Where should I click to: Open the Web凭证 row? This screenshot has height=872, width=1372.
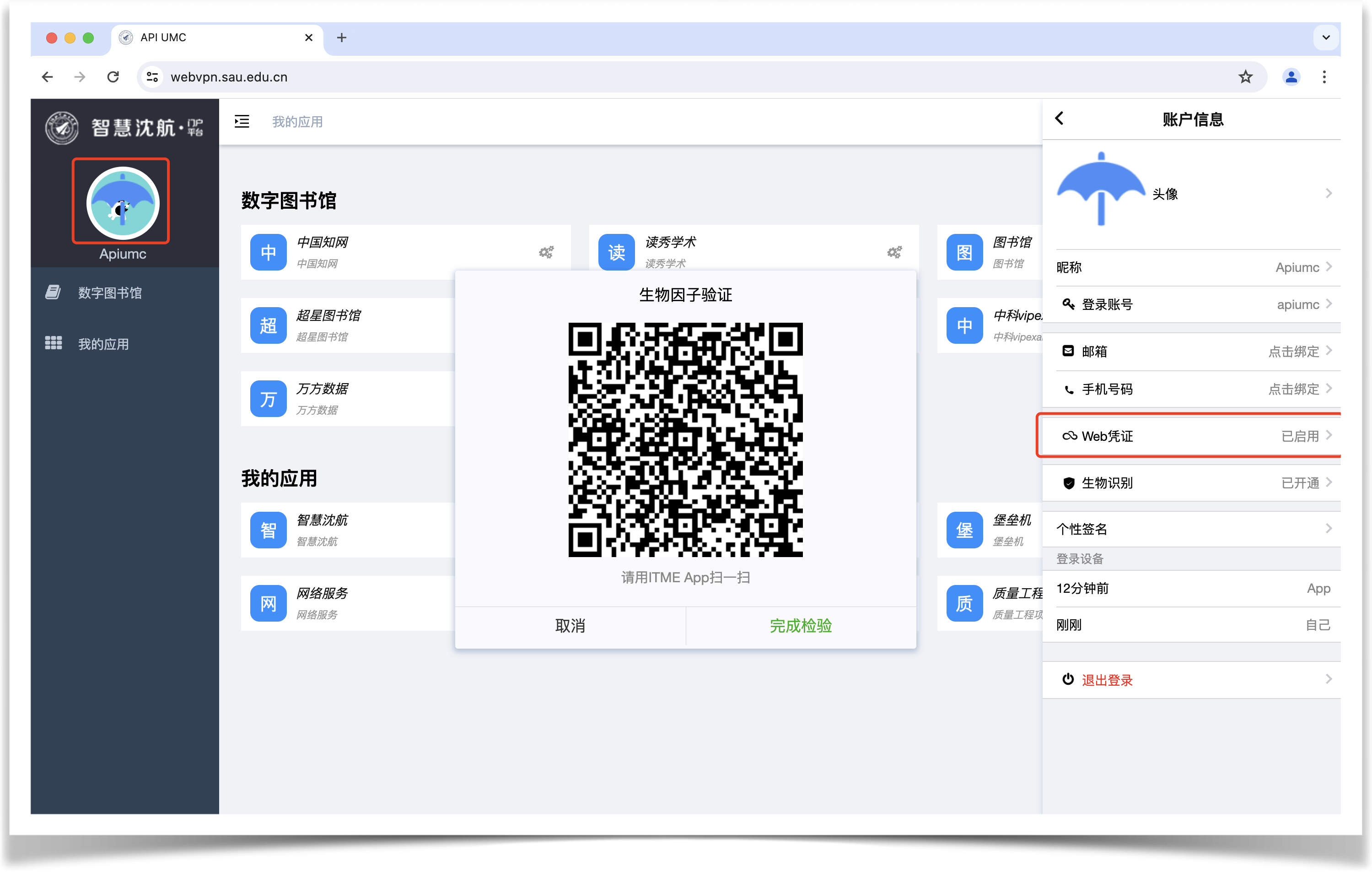1191,436
